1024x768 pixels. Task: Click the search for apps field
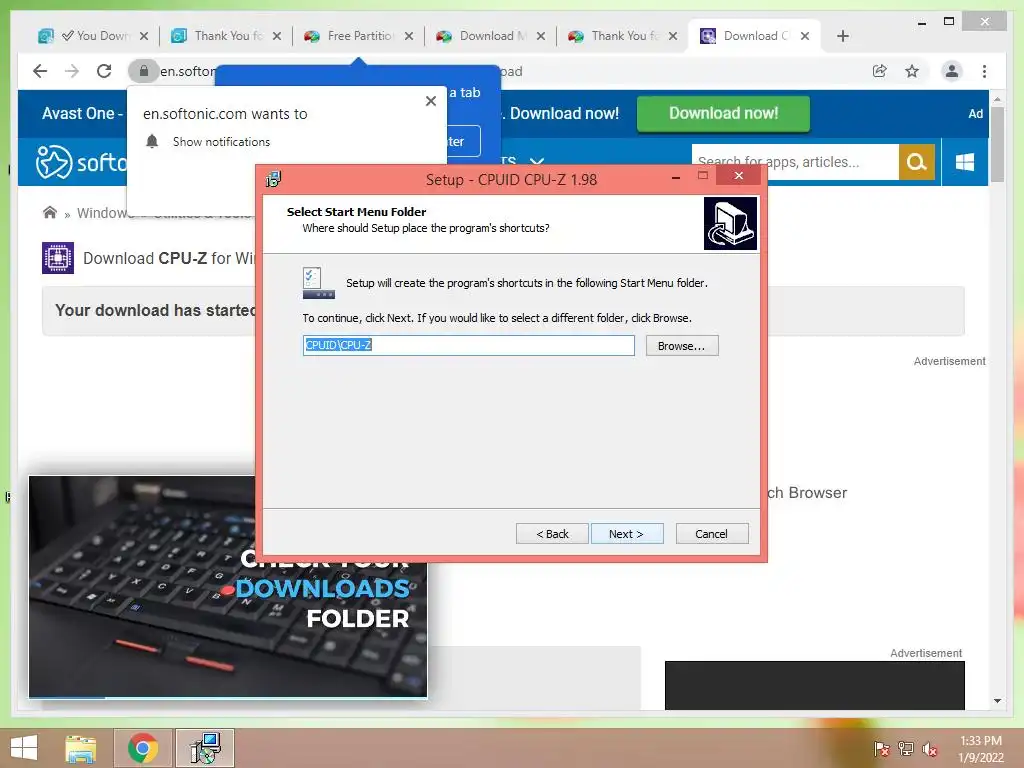(795, 161)
